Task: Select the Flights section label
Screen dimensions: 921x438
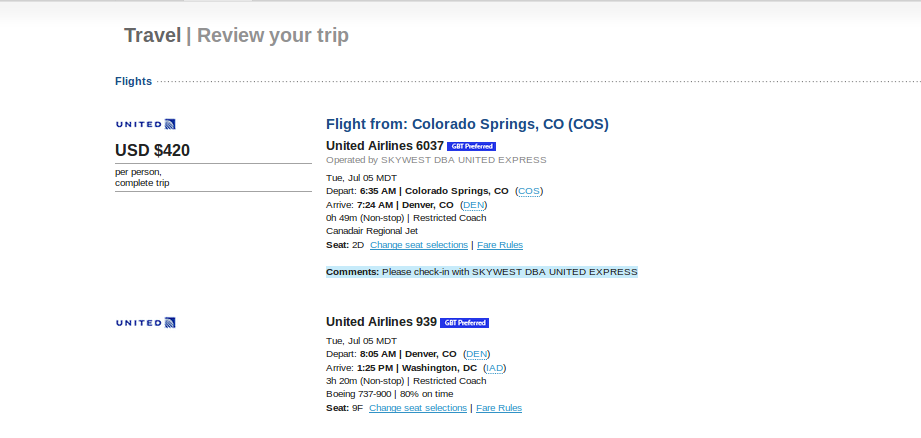Action: (133, 82)
